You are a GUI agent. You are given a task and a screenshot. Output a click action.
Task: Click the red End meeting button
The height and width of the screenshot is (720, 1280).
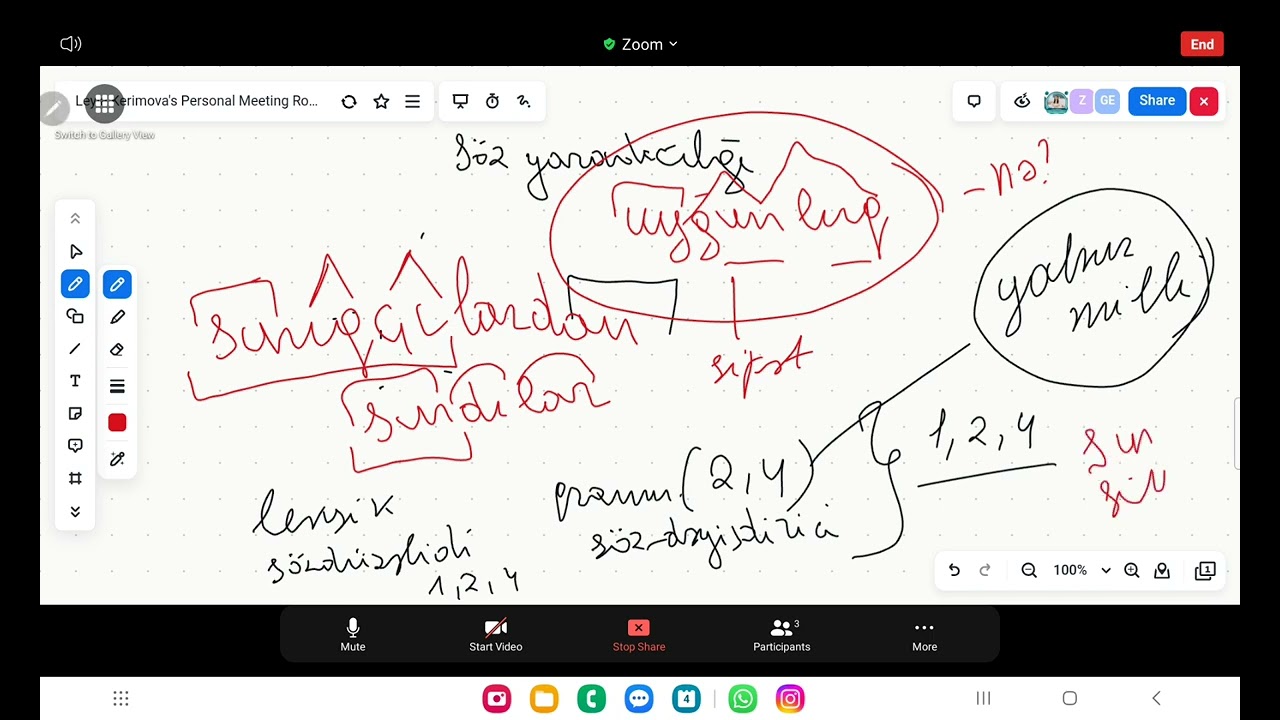(1202, 44)
